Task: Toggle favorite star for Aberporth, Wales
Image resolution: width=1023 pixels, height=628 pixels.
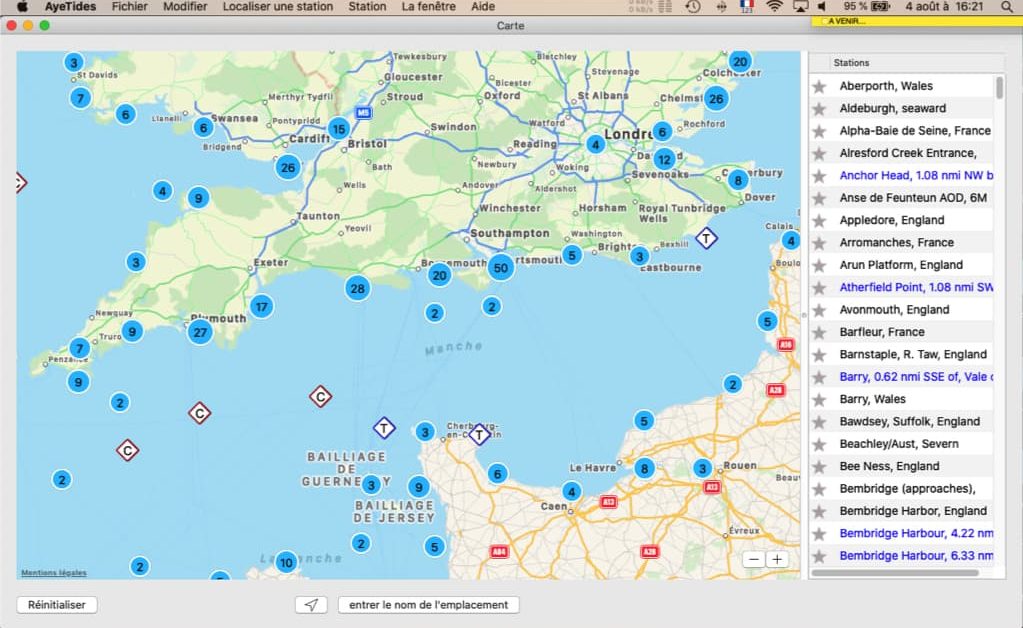Action: point(819,86)
